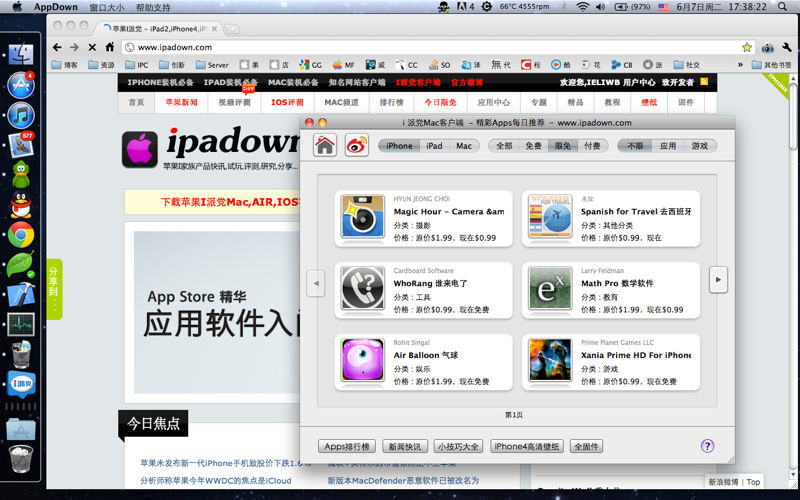The height and width of the screenshot is (500, 800).
Task: Click the Wi-Fi status icon
Action: coord(582,7)
